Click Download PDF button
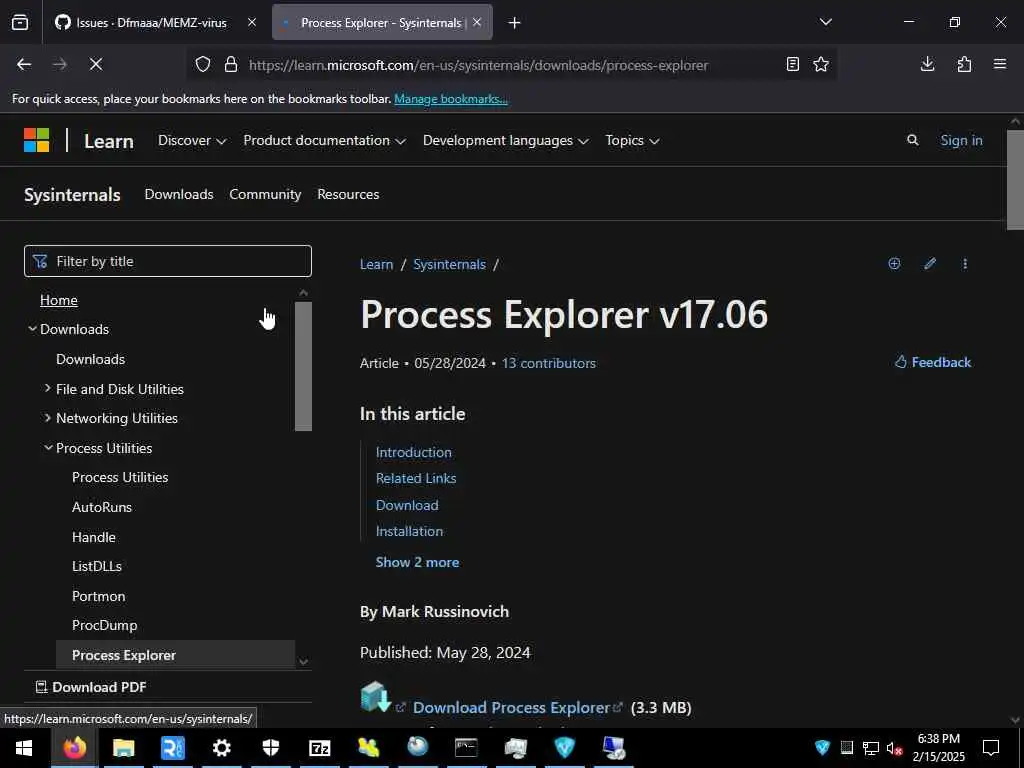The image size is (1024, 768). coord(91,687)
